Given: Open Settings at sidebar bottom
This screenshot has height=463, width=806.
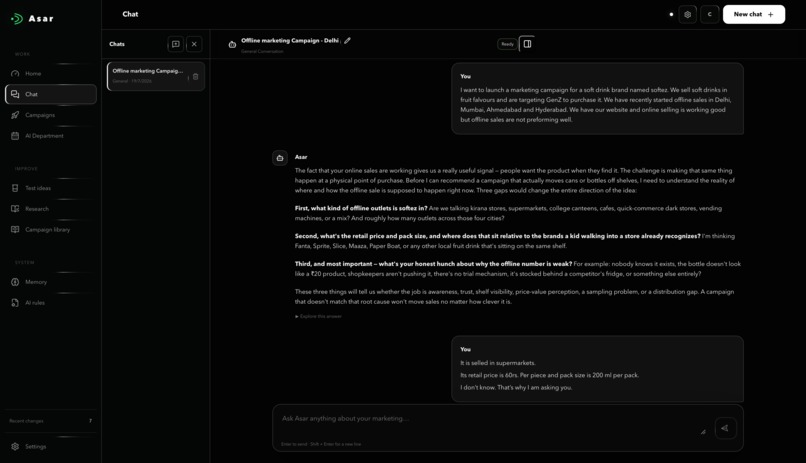Looking at the screenshot, I should pos(50,447).
